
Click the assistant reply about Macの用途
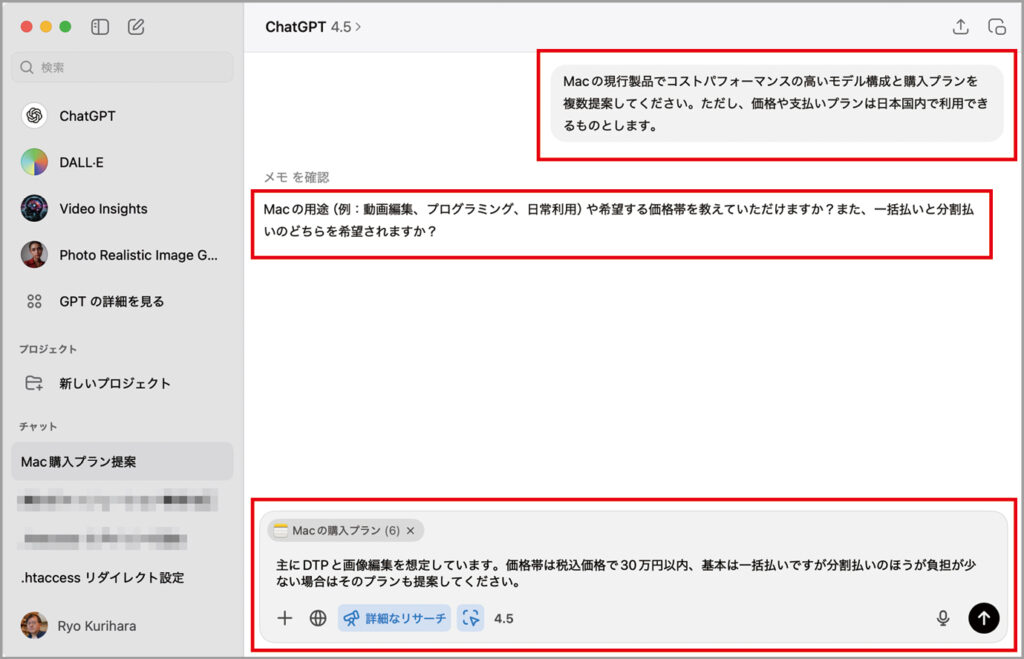click(x=618, y=220)
